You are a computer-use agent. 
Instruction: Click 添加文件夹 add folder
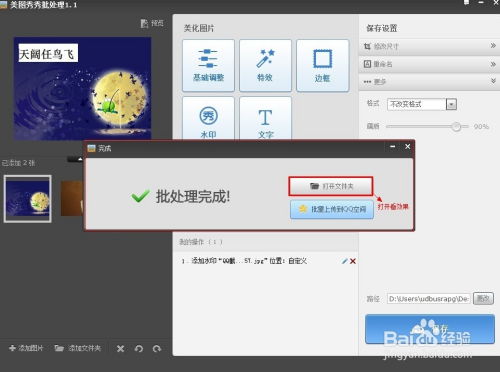point(78,348)
